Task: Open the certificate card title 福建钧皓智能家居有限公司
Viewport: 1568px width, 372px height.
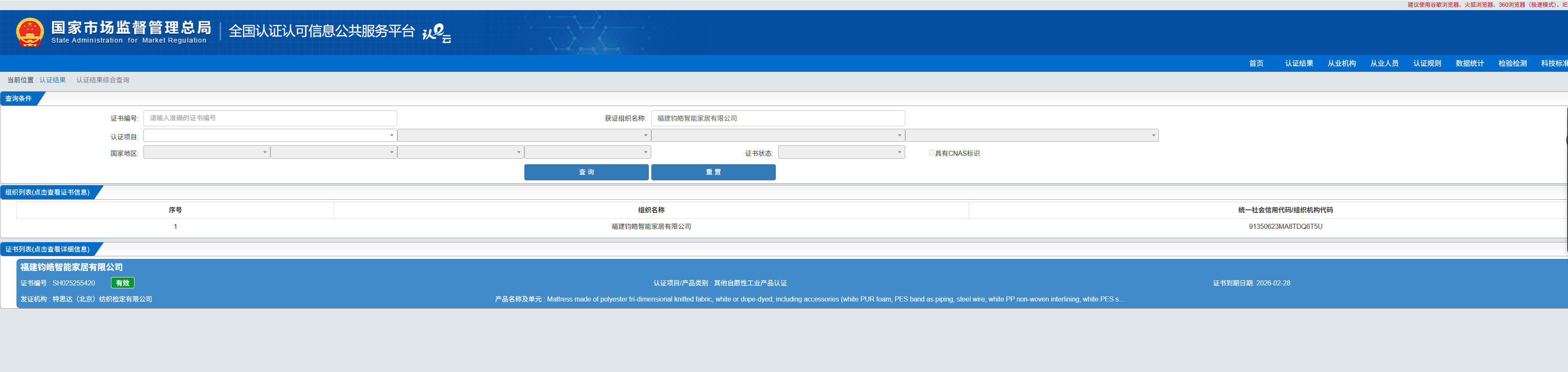Action: pyautogui.click(x=72, y=267)
